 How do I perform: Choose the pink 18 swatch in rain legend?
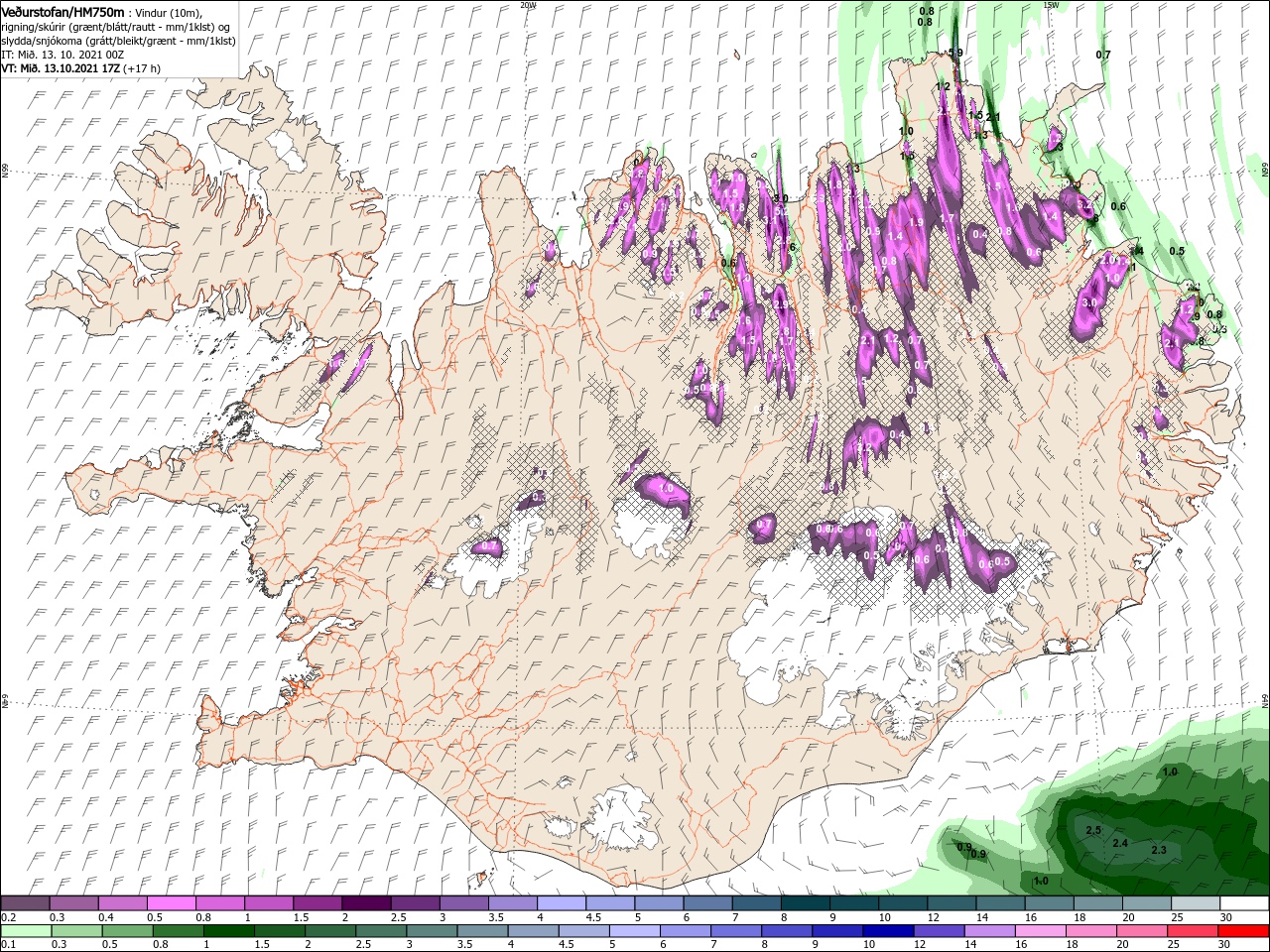1090,930
